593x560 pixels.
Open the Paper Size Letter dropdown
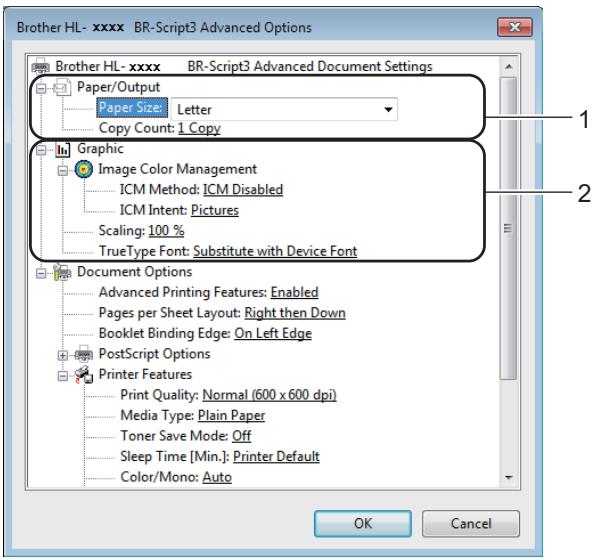point(284,109)
